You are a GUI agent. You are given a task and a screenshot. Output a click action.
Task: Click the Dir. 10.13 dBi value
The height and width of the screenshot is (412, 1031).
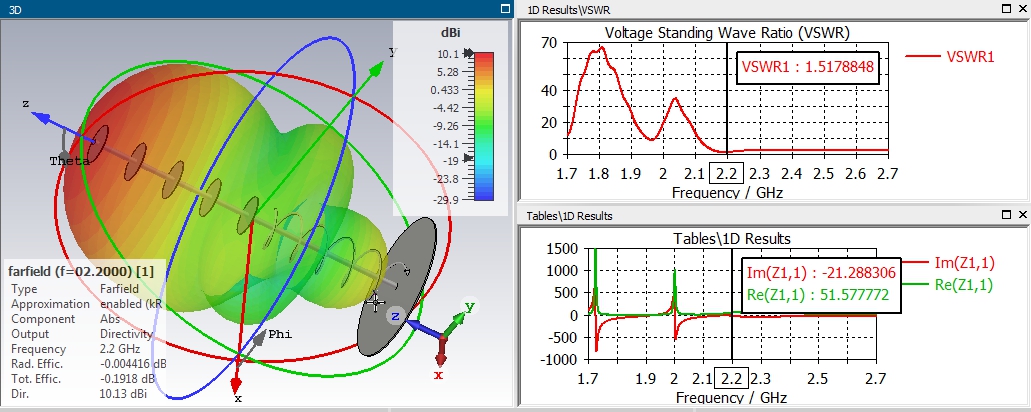coord(123,394)
